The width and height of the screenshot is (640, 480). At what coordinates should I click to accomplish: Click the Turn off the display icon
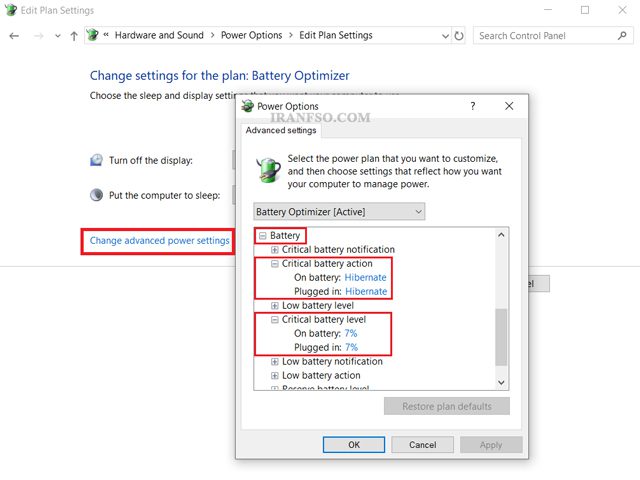click(96, 160)
